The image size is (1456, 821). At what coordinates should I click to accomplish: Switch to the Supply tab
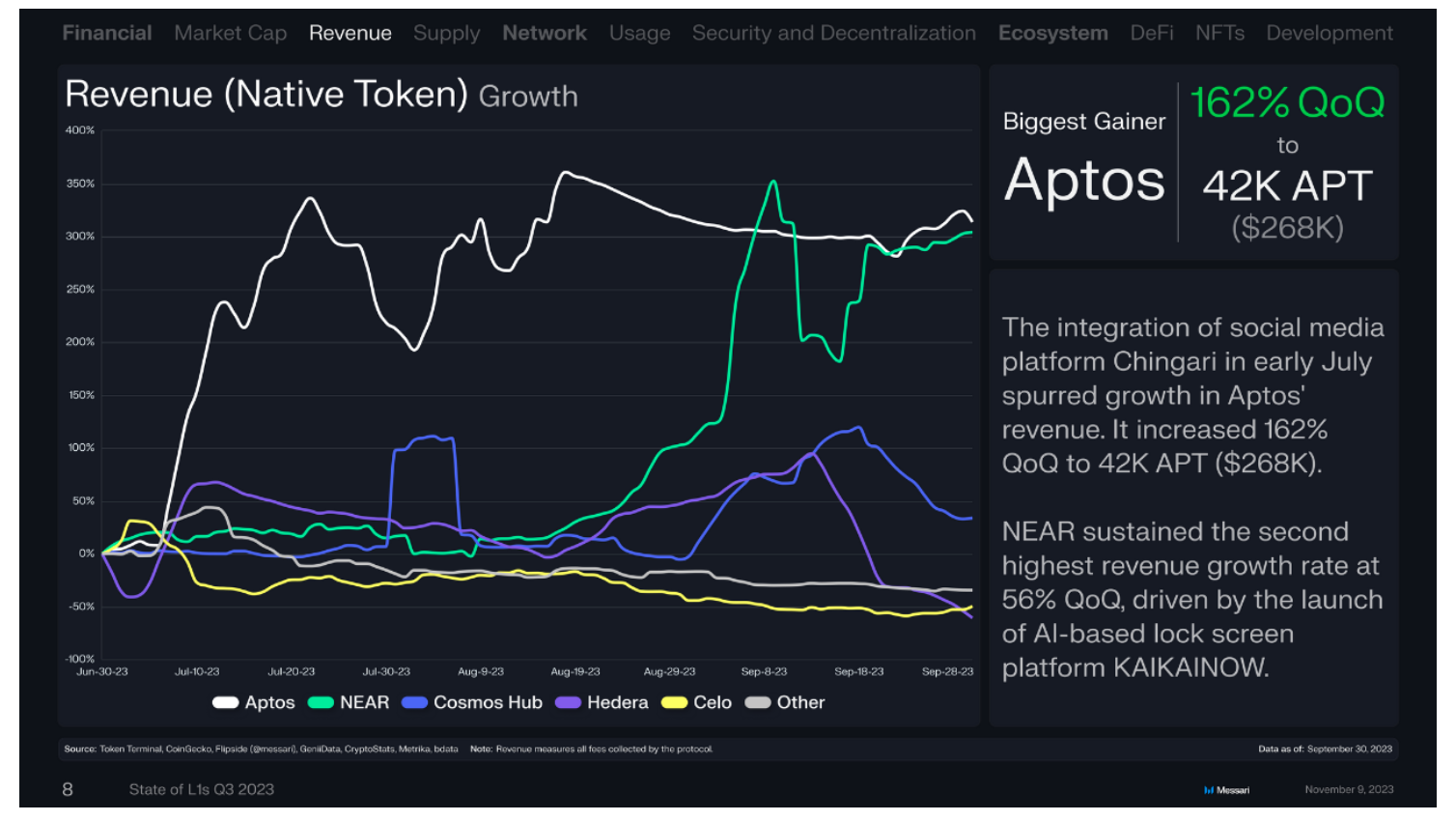click(x=446, y=33)
